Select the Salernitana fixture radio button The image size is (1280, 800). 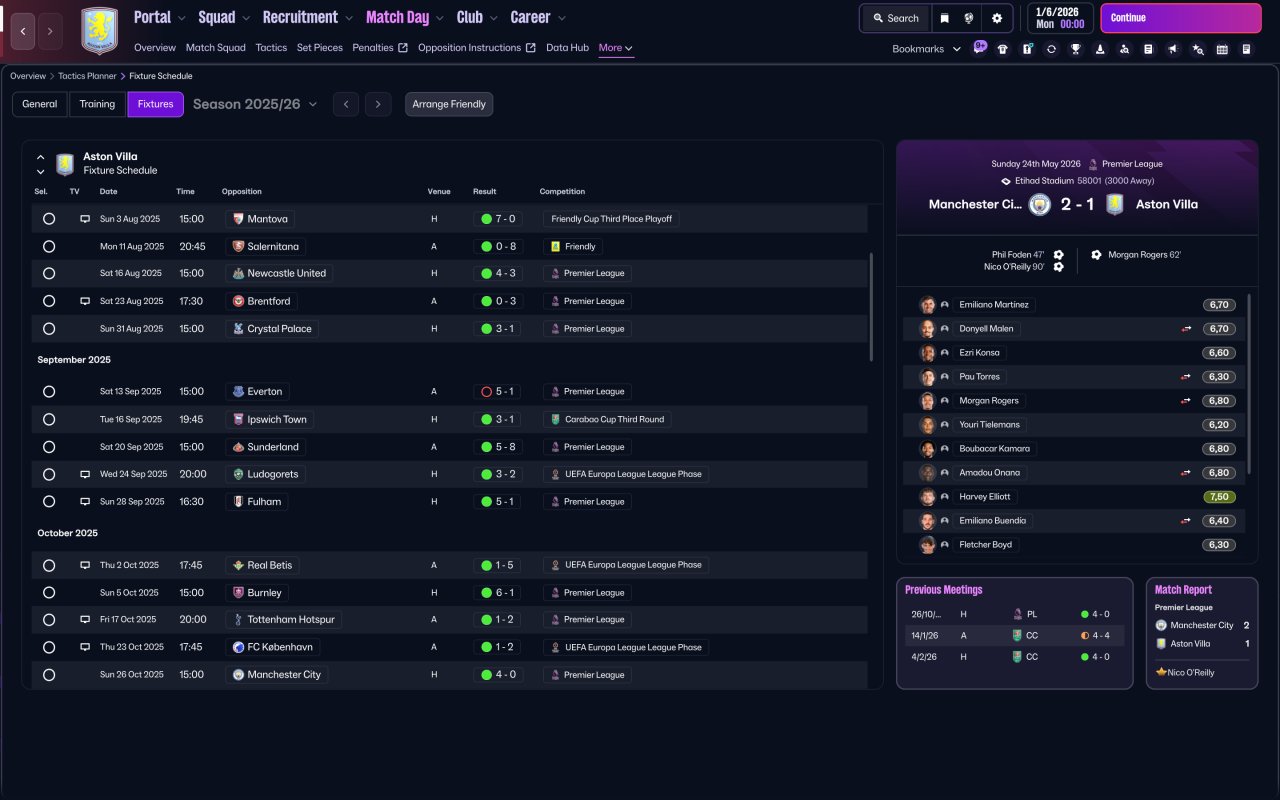(49, 246)
